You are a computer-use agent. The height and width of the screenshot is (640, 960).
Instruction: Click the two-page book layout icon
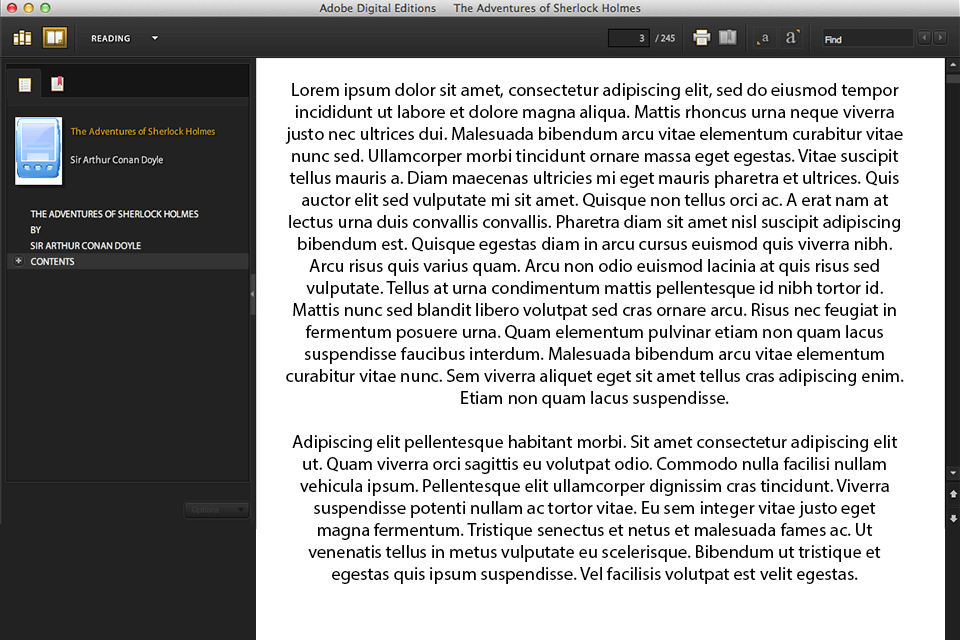729,37
